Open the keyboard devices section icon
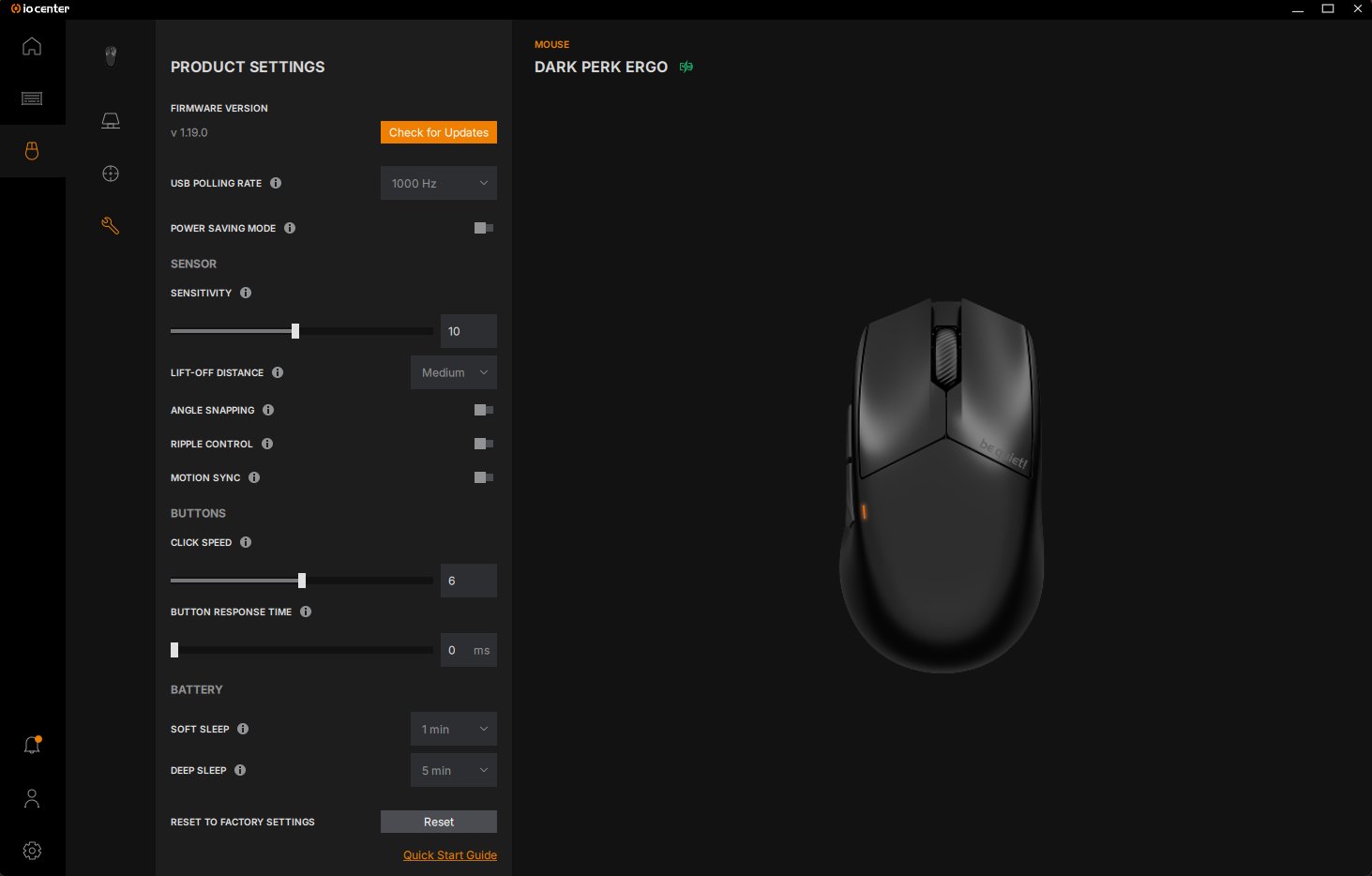 pos(32,98)
